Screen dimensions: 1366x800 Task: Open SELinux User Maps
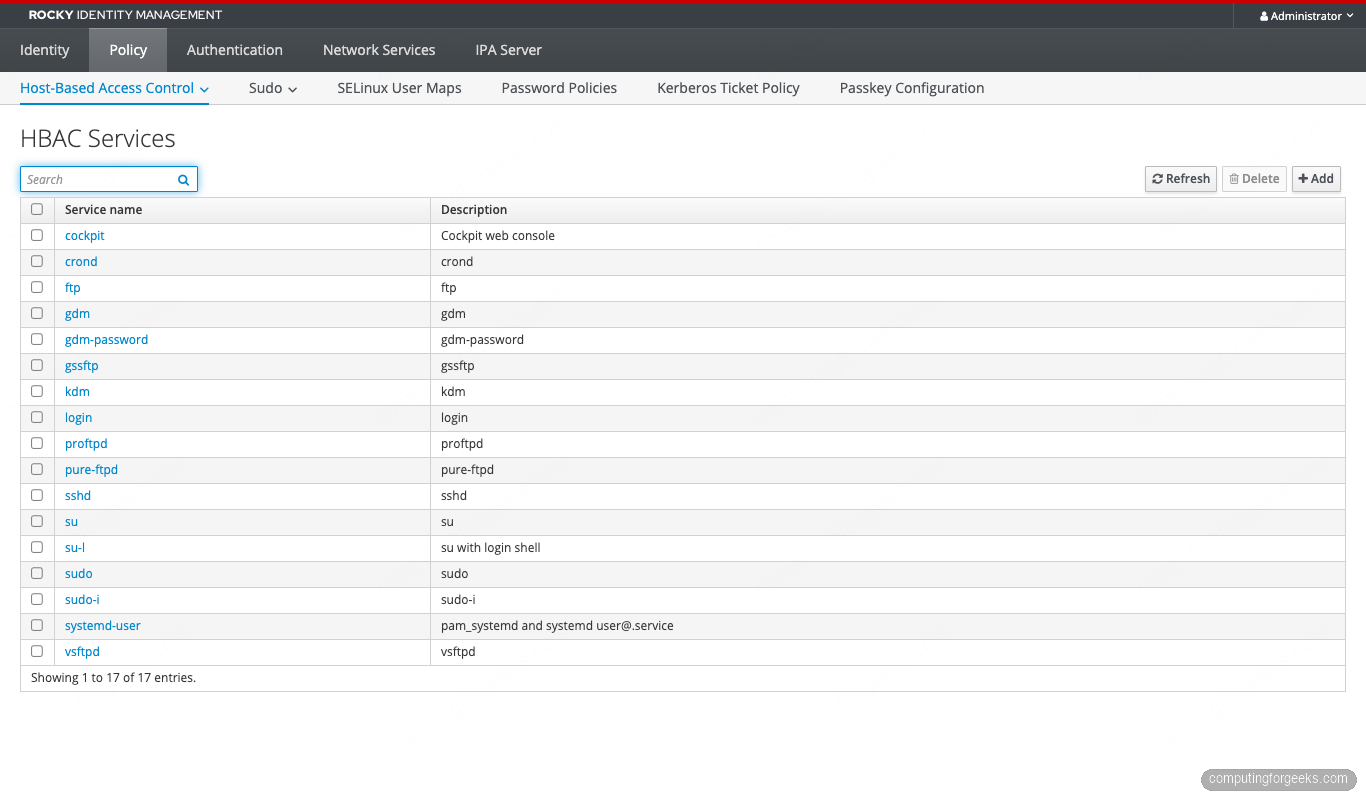coord(399,88)
